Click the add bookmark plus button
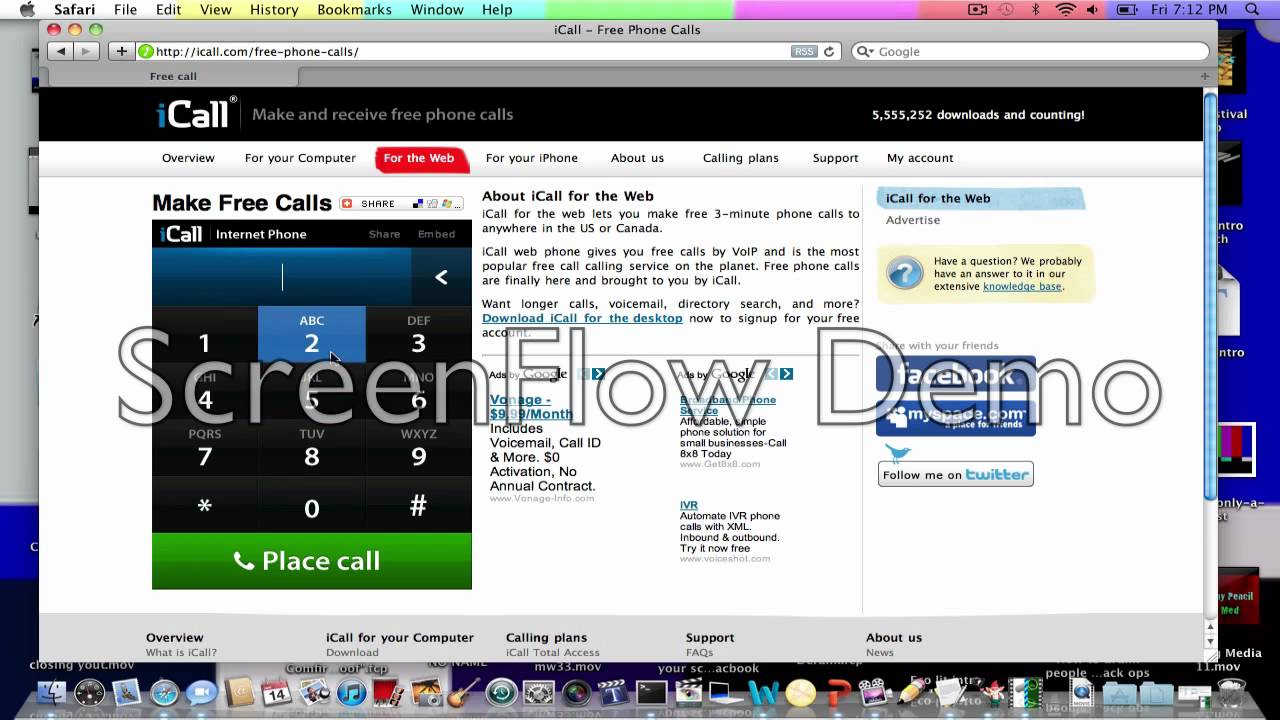This screenshot has height=720, width=1280. click(121, 51)
